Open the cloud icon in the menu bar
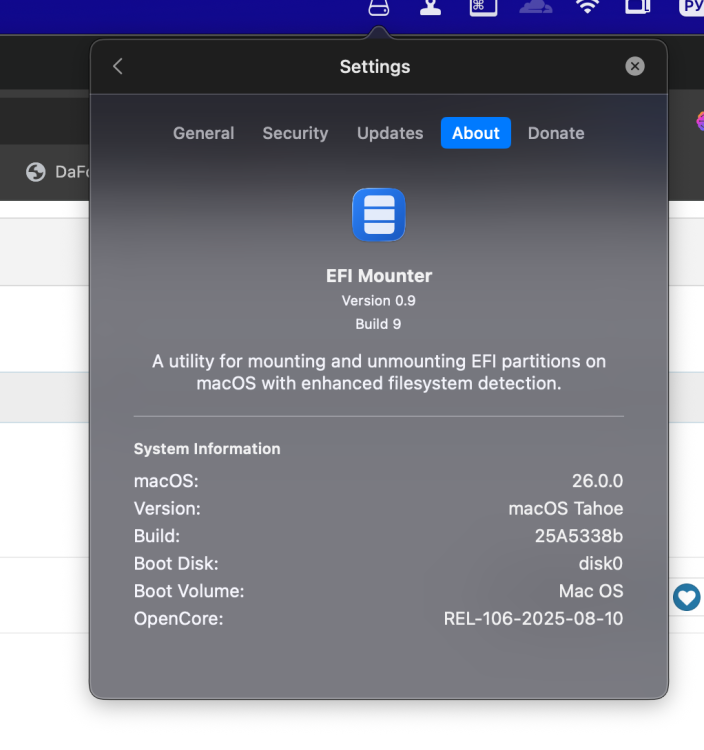Image resolution: width=704 pixels, height=750 pixels. (536, 7)
